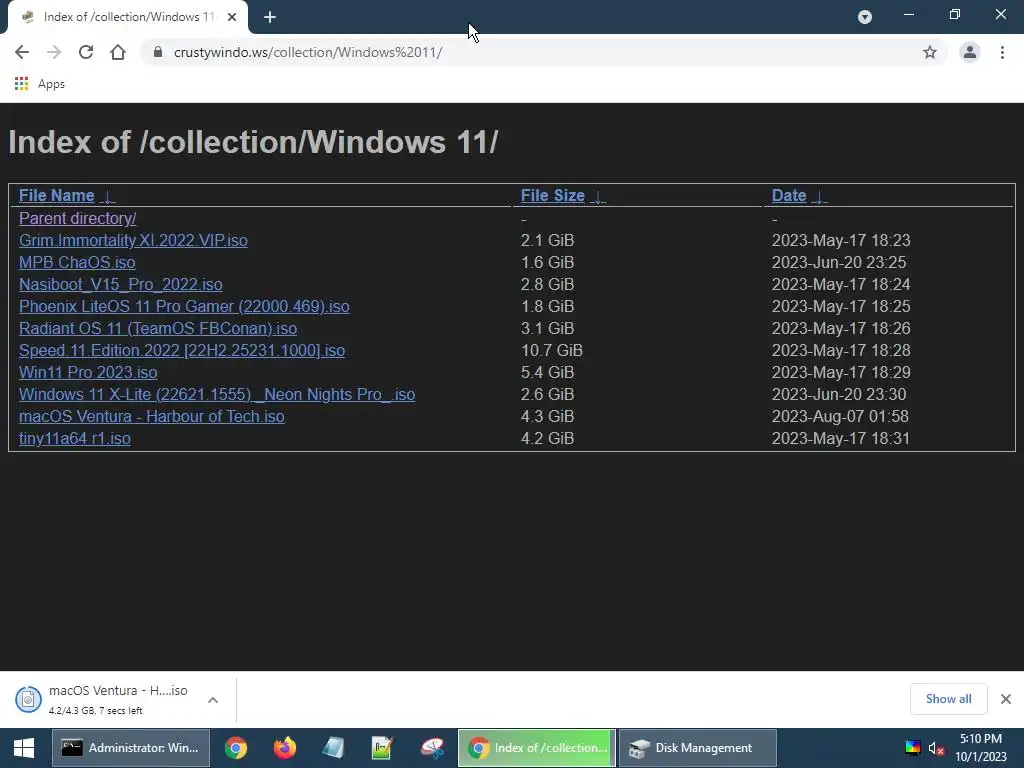Download tiny11a64 r1.iso
Screen dimensions: 1024x768
coord(75,438)
